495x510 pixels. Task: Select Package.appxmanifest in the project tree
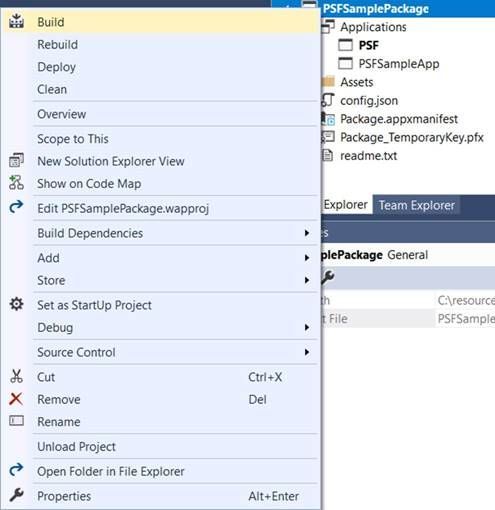pyautogui.click(x=399, y=119)
